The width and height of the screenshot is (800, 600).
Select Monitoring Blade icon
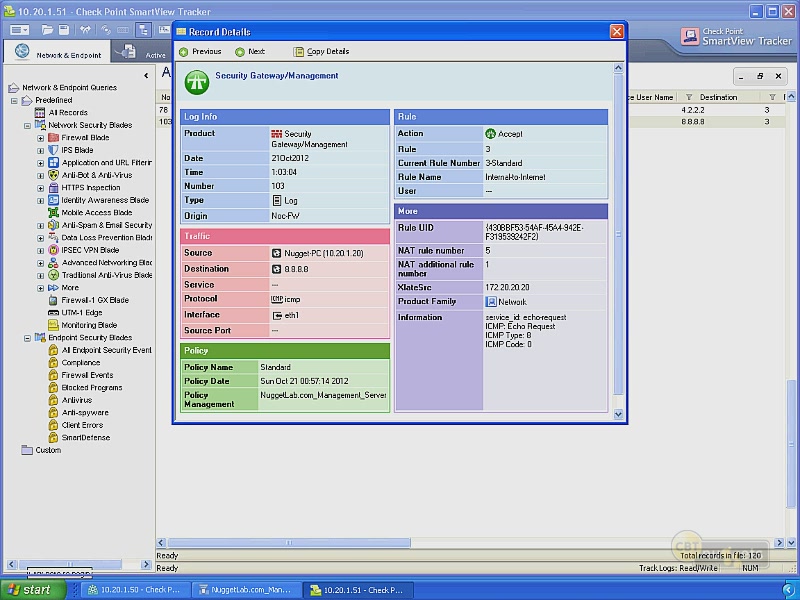coord(53,325)
